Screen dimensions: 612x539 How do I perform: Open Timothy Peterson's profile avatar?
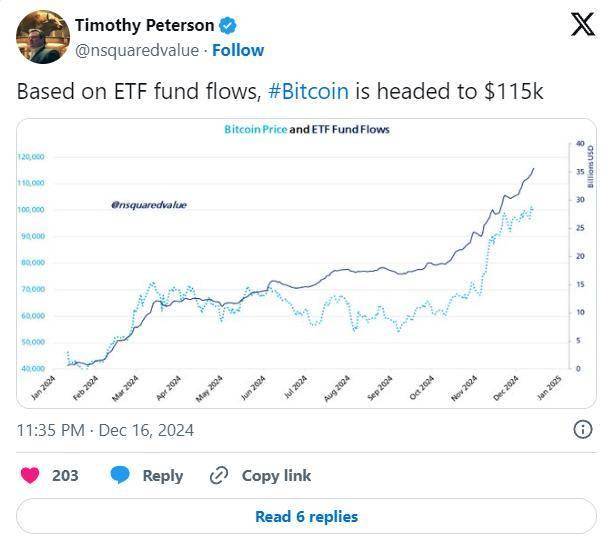coord(41,37)
